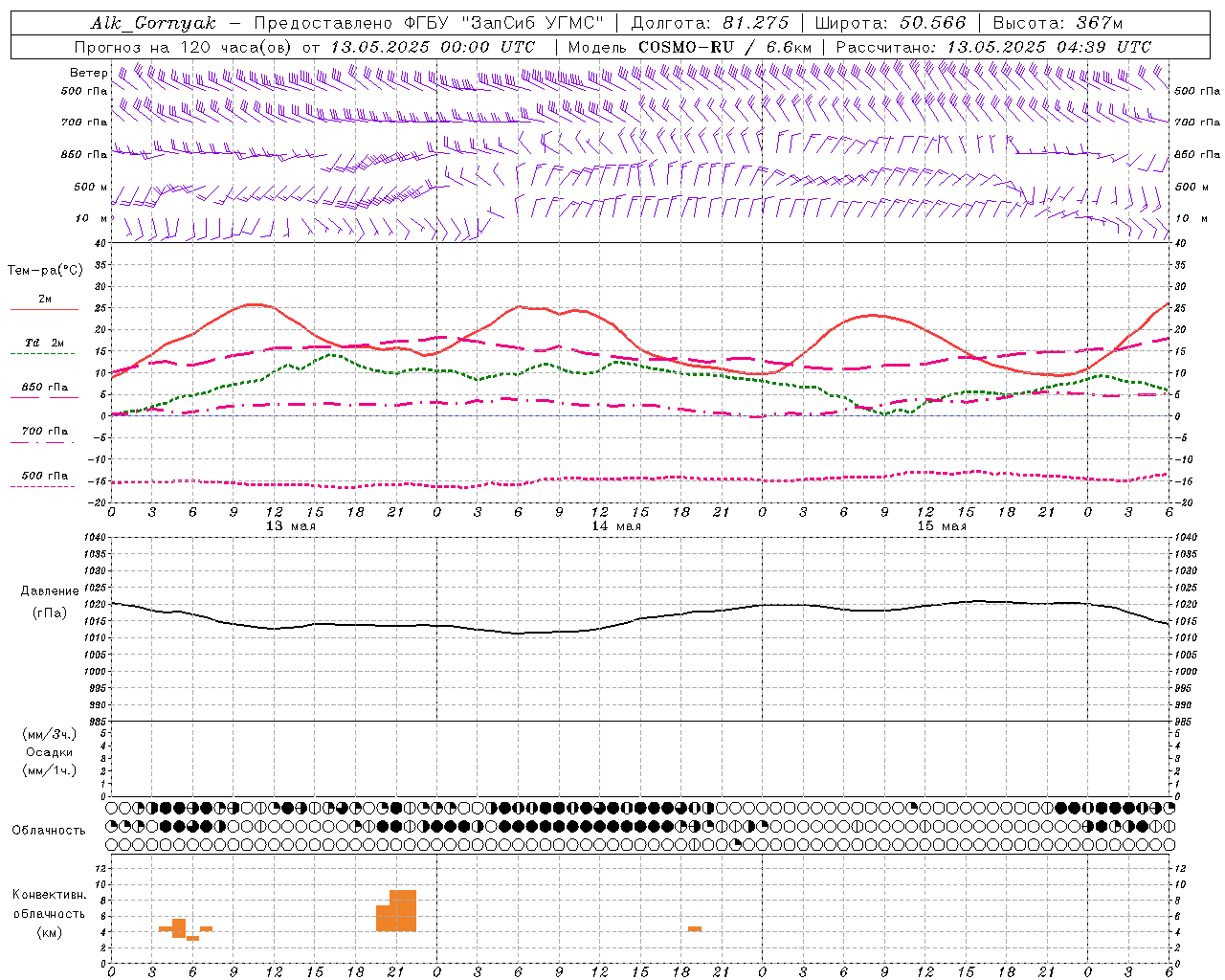This screenshot has height=980, width=1225.
Task: Click the station name Alk_Gornyak in the header
Action: point(153,23)
